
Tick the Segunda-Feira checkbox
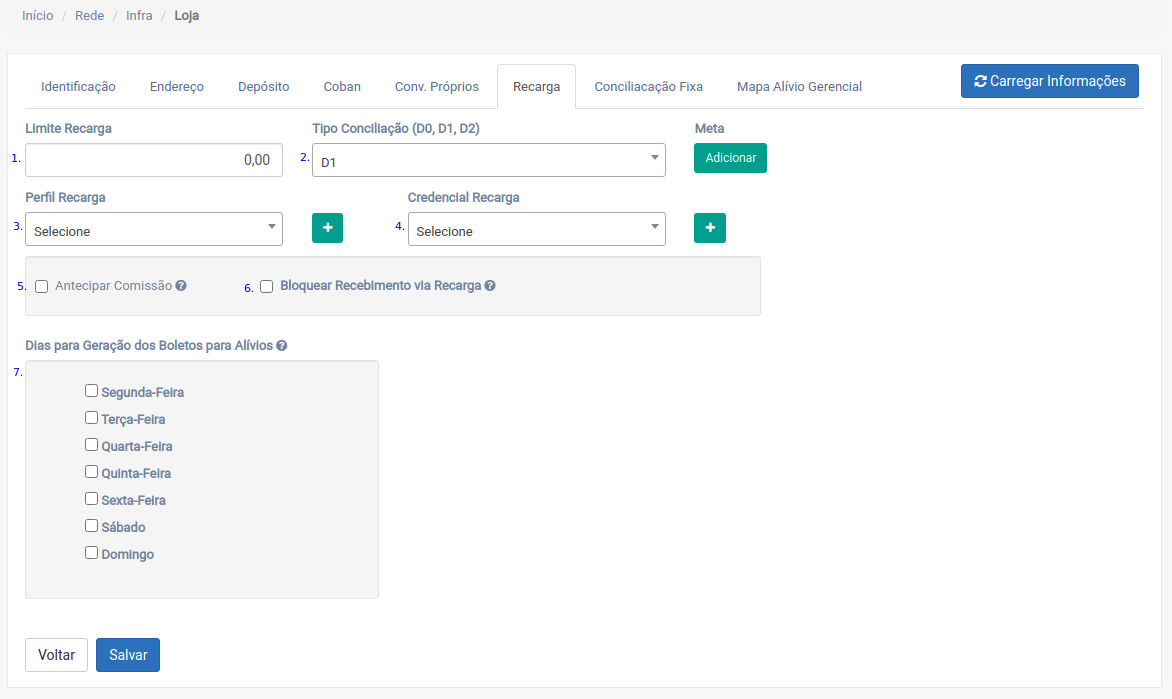pyautogui.click(x=92, y=391)
